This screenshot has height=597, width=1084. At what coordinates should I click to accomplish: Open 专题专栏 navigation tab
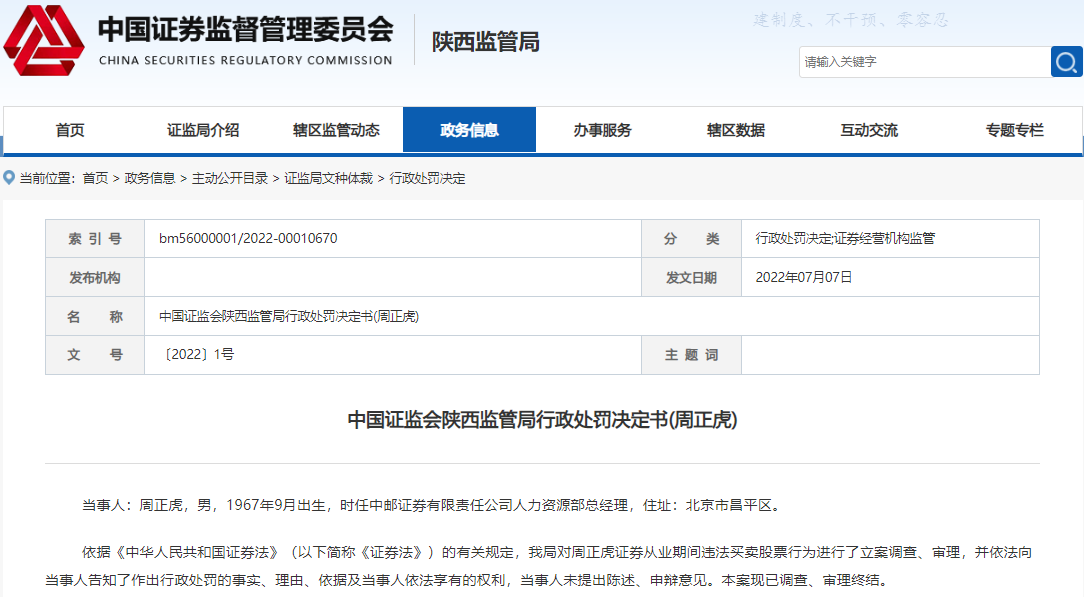1014,130
